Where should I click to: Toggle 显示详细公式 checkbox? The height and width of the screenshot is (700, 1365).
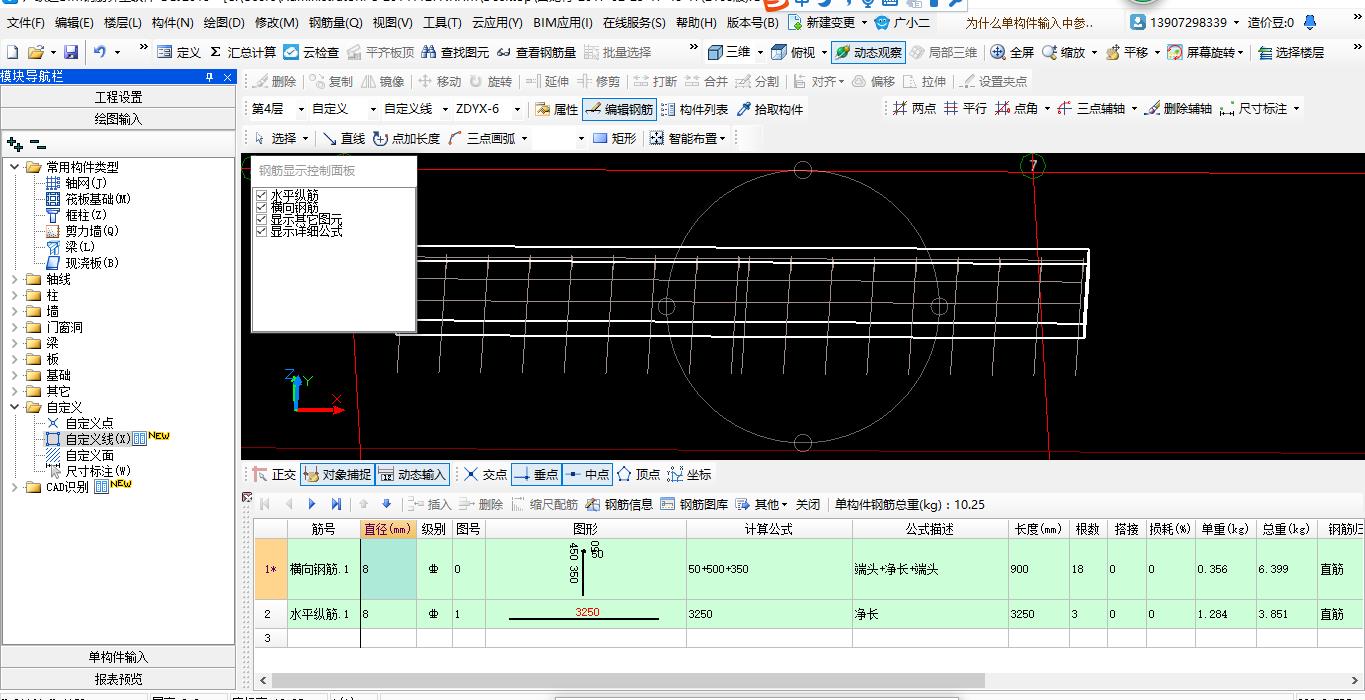262,231
